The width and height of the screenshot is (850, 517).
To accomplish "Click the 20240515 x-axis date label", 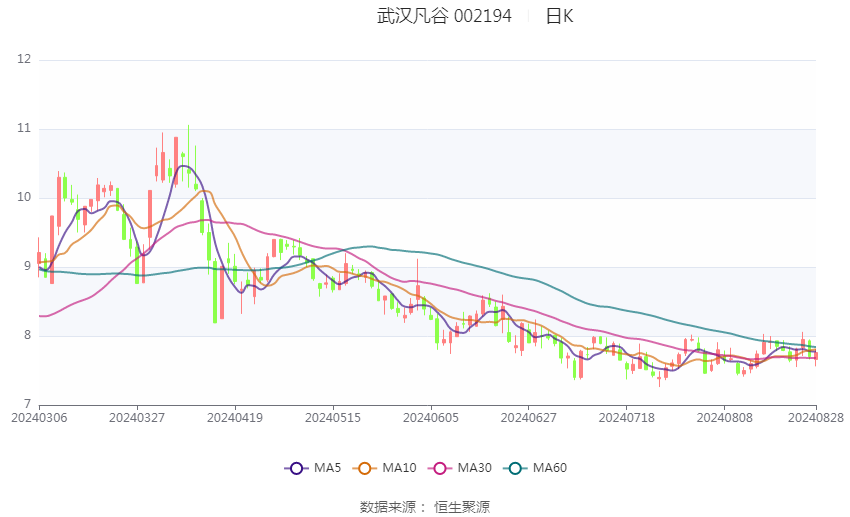I will point(333,418).
